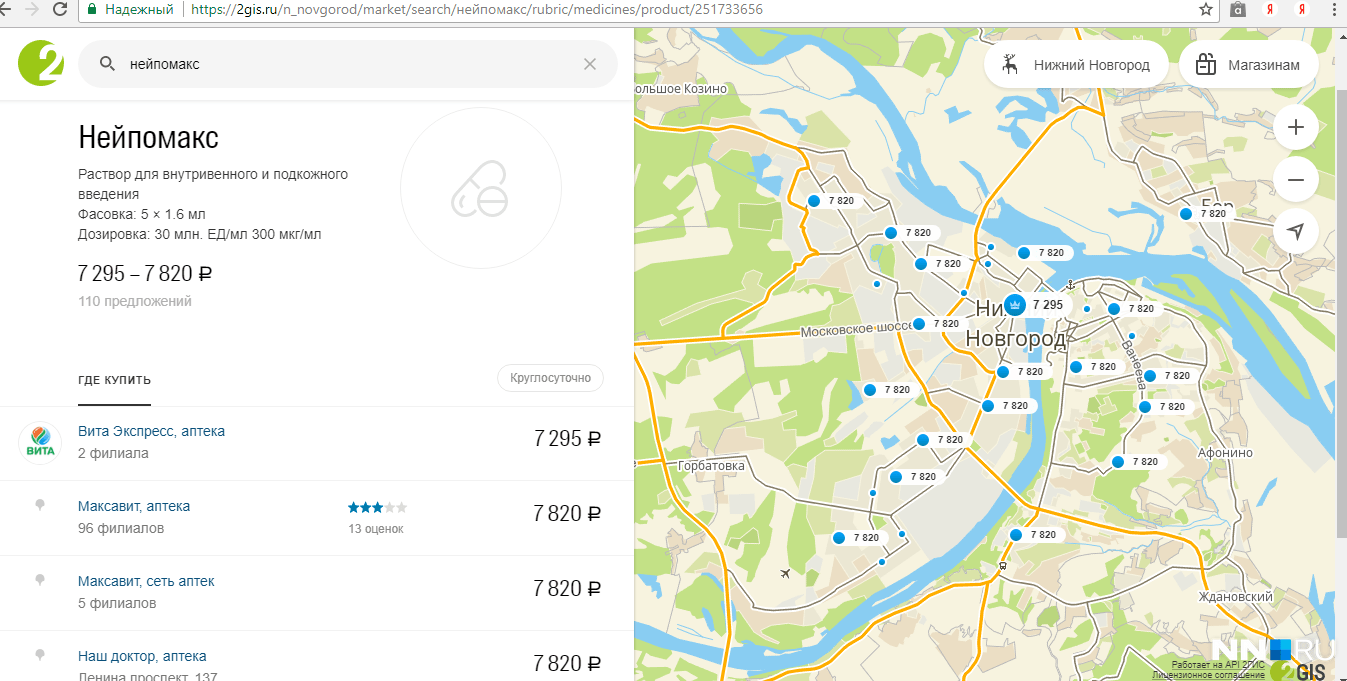This screenshot has width=1347, height=681.
Task: Select the ГДЕ КУПИТЬ tab
Action: tap(114, 380)
